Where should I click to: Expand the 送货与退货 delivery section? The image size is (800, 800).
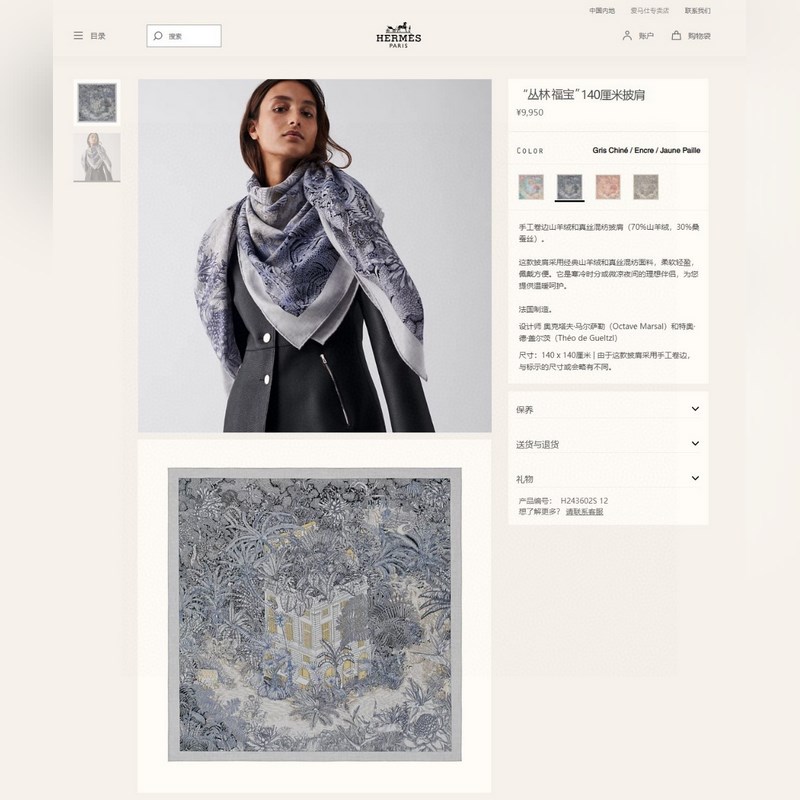pos(608,444)
